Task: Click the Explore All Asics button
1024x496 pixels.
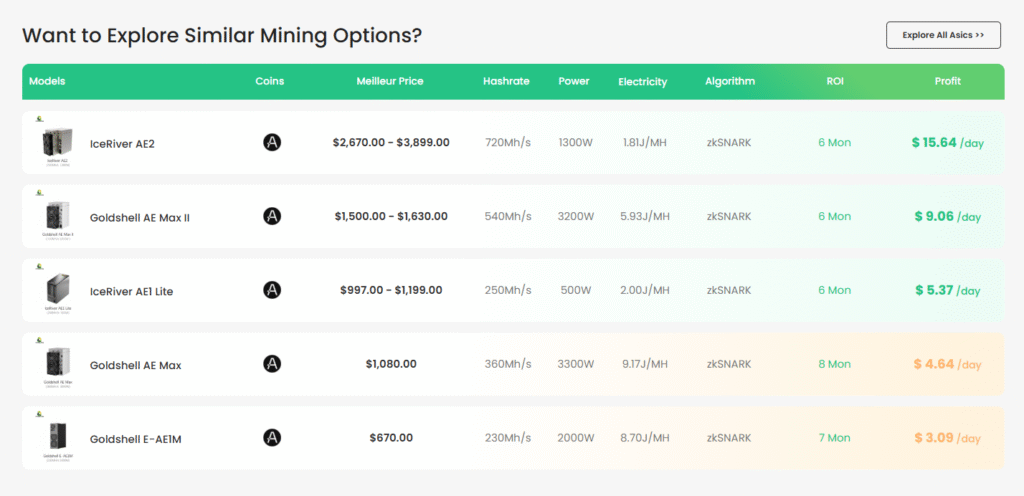Action: point(943,35)
